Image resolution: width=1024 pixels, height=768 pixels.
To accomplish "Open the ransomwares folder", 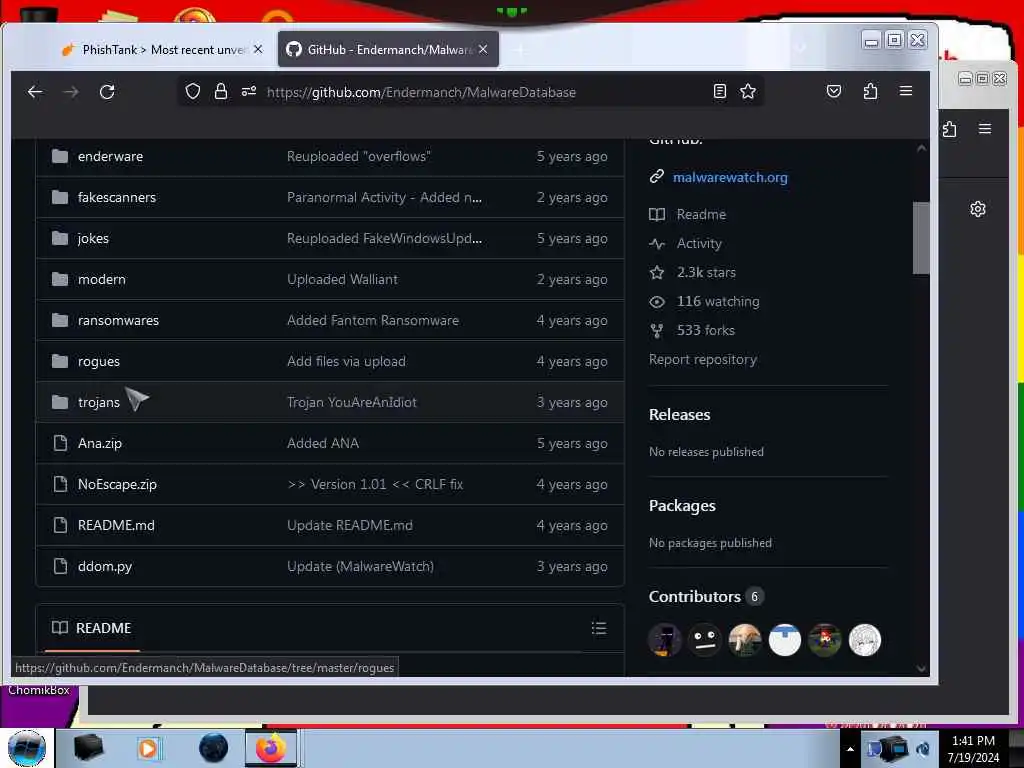I will (x=118, y=320).
